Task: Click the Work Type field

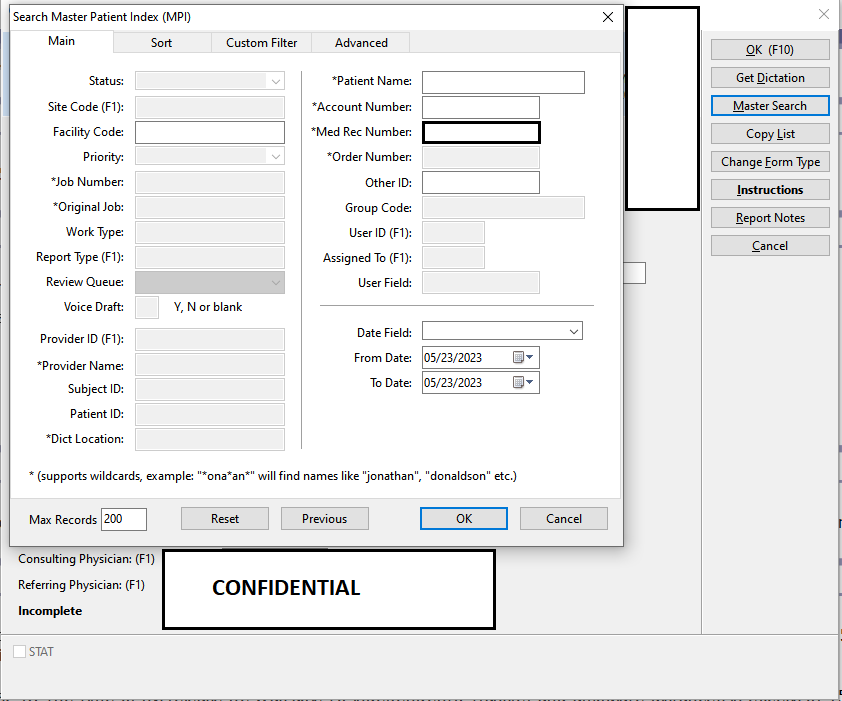Action: pos(209,233)
